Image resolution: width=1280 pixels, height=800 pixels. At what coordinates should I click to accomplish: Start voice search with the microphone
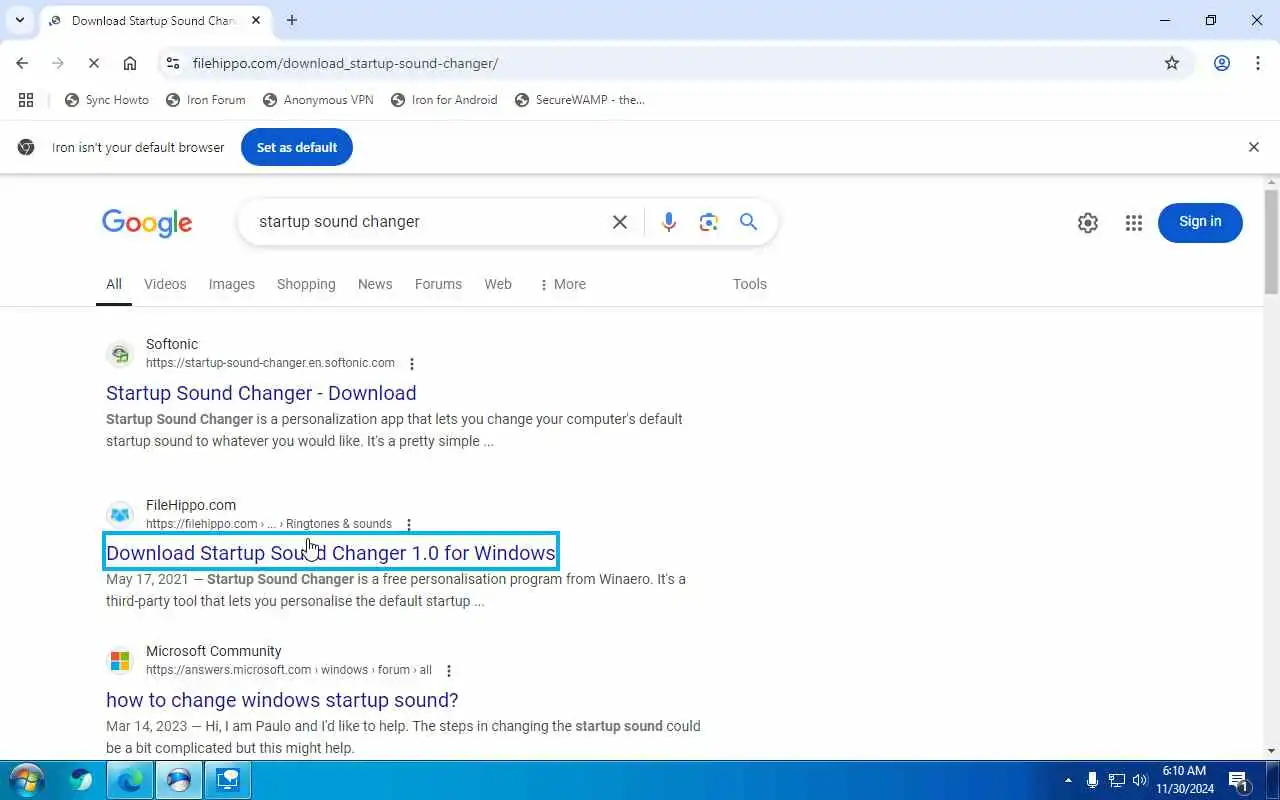669,222
